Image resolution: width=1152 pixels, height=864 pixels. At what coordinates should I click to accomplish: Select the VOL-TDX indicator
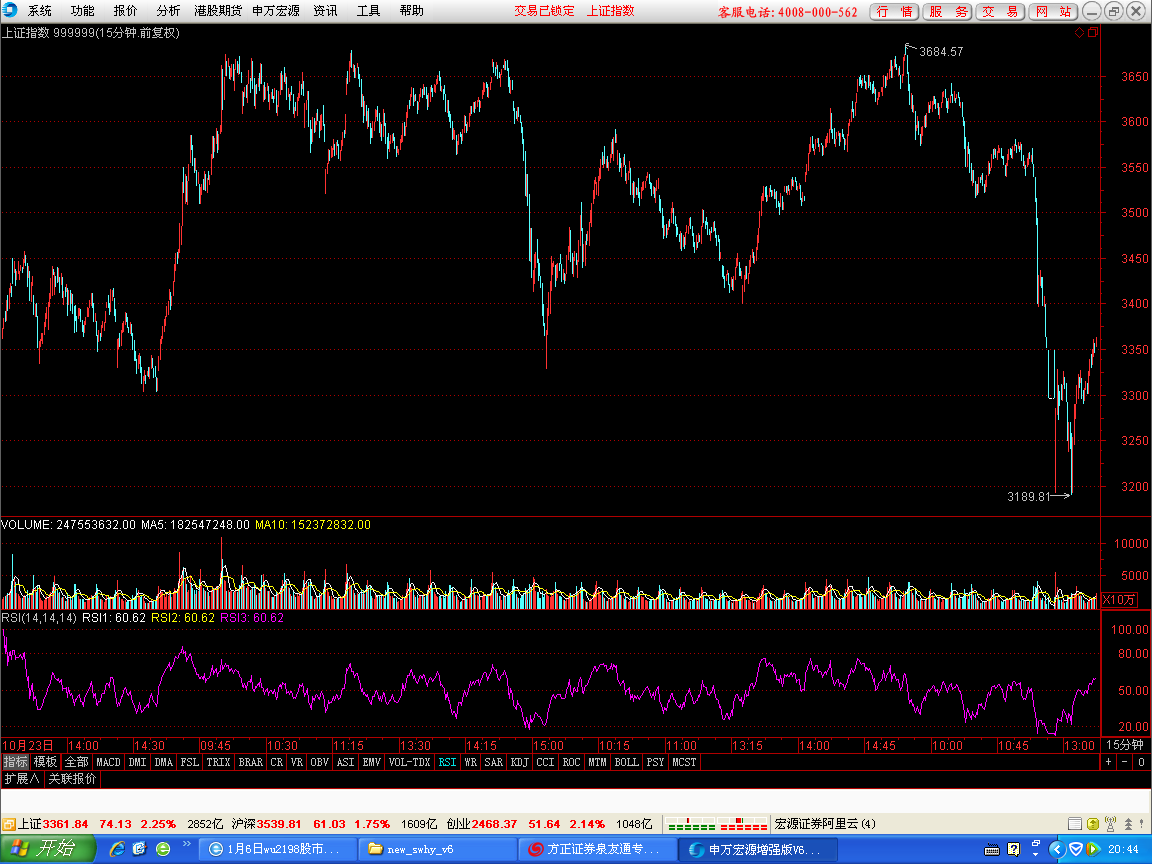(409, 762)
